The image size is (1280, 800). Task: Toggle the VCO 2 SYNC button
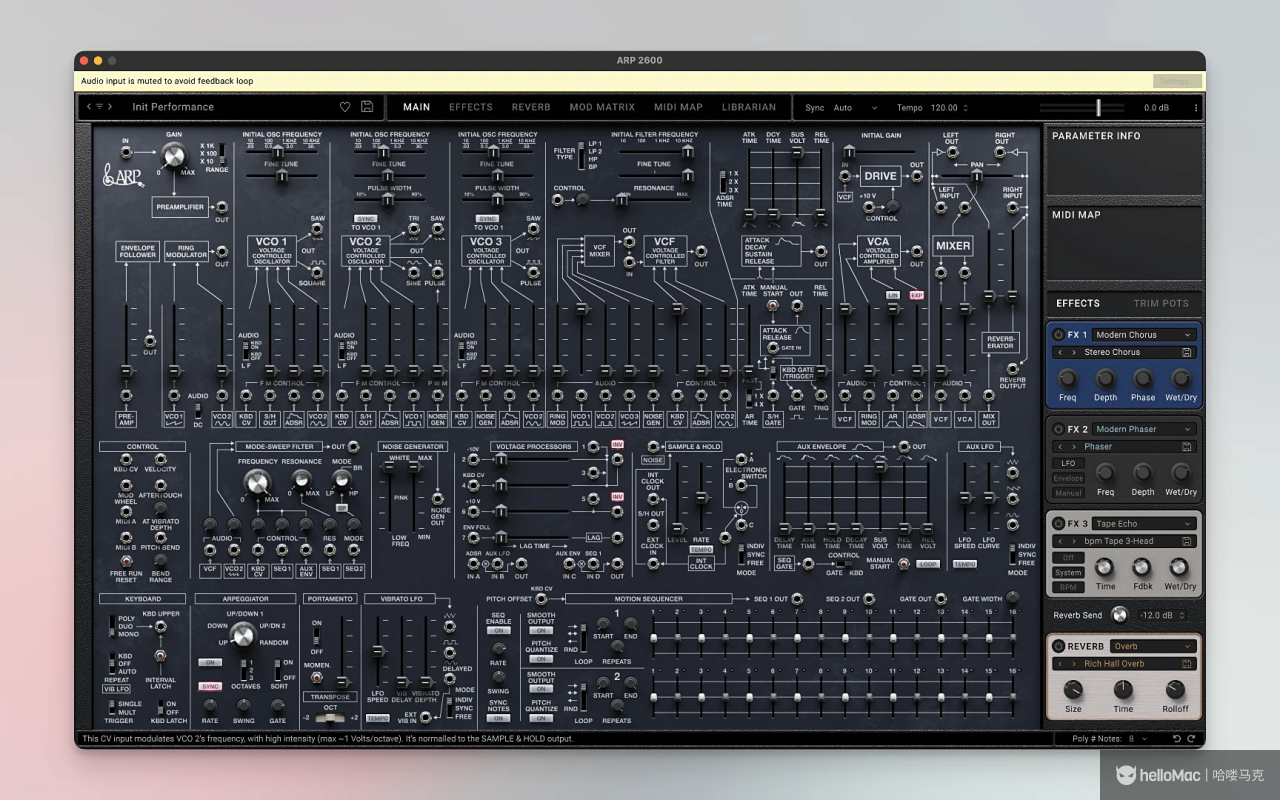click(365, 218)
